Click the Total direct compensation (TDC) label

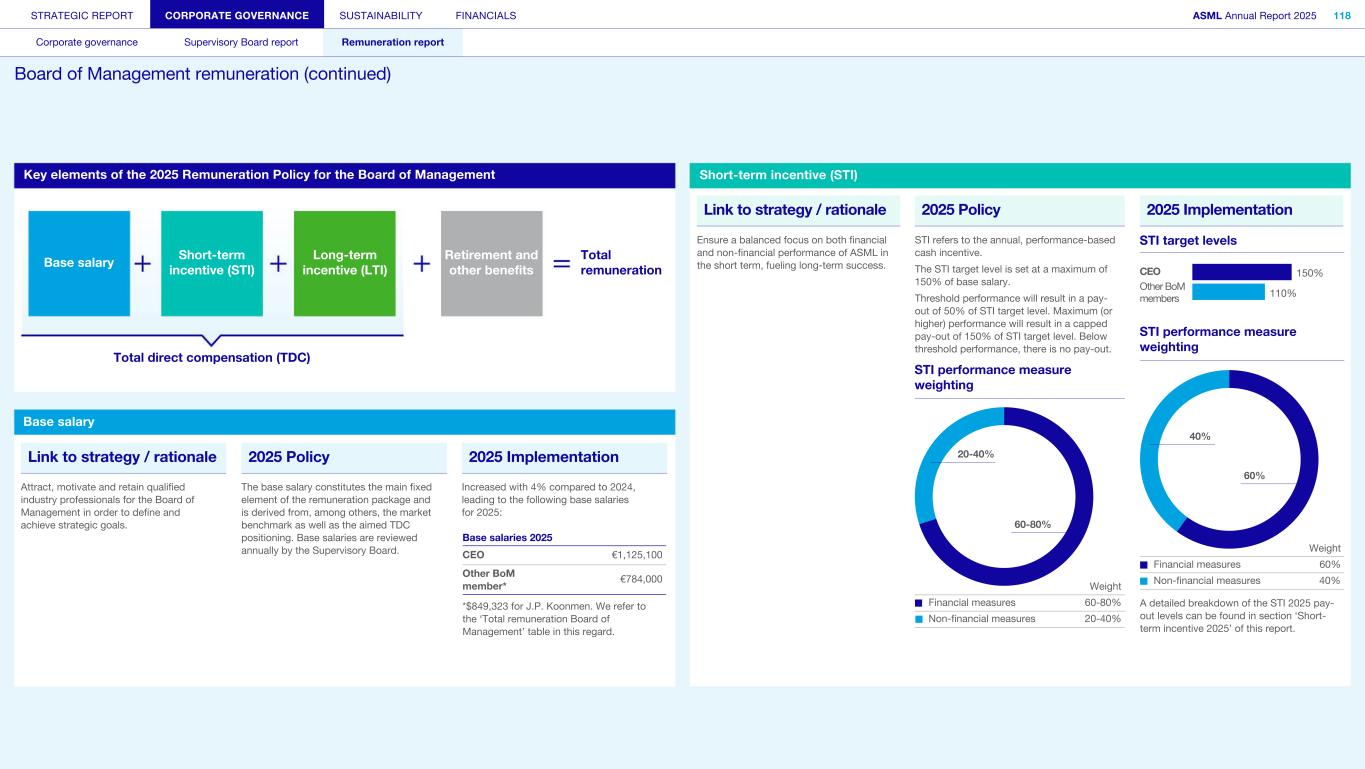click(x=211, y=358)
